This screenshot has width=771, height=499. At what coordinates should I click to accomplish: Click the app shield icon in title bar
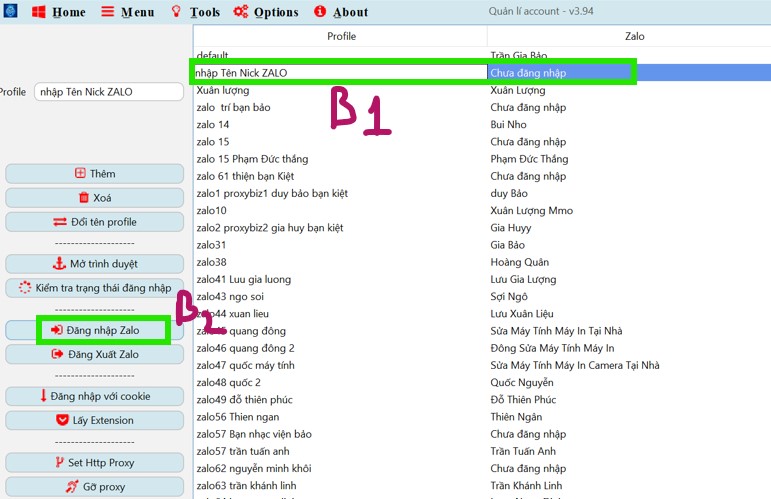(x=9, y=12)
